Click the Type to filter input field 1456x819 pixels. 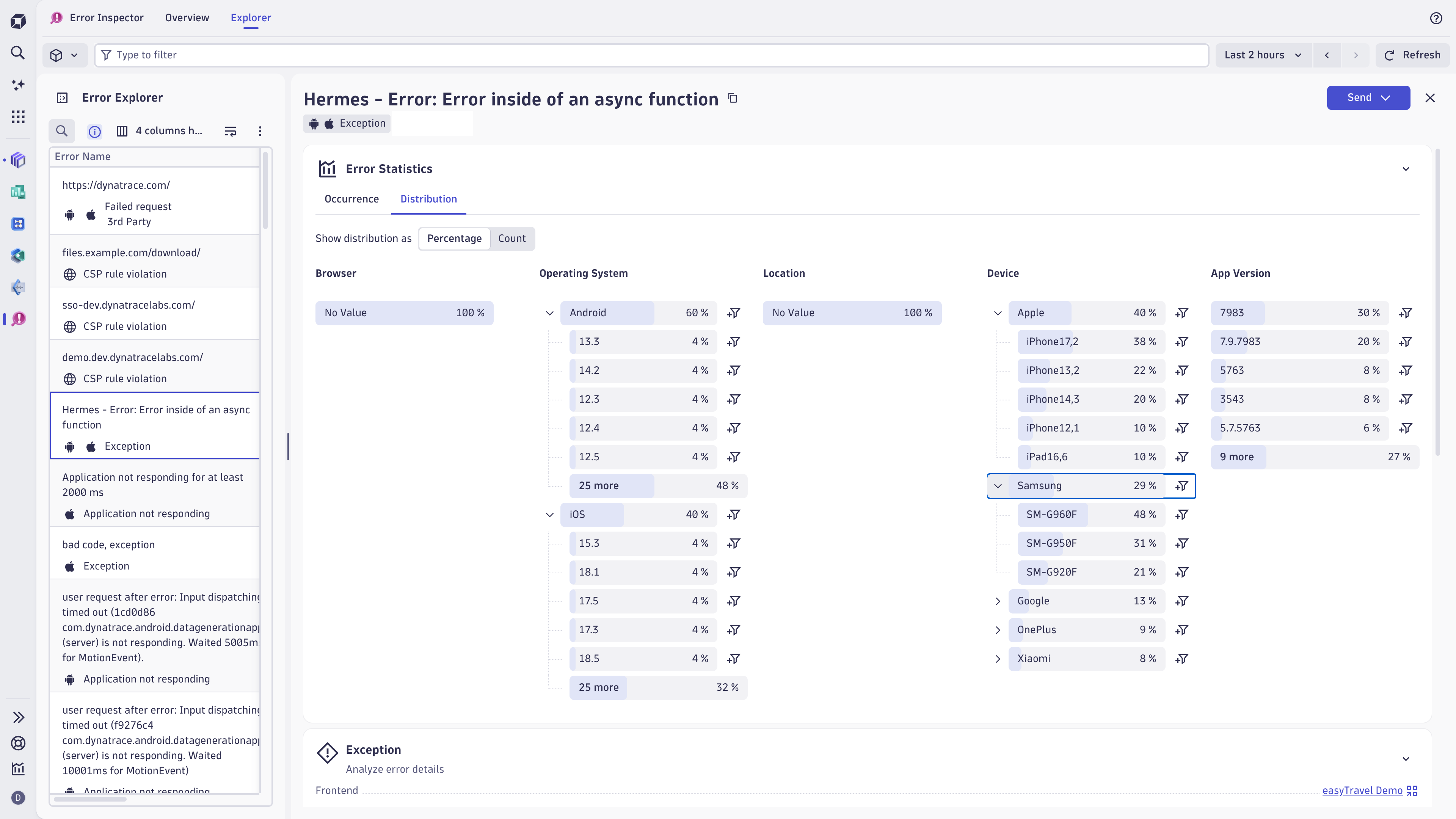650,55
